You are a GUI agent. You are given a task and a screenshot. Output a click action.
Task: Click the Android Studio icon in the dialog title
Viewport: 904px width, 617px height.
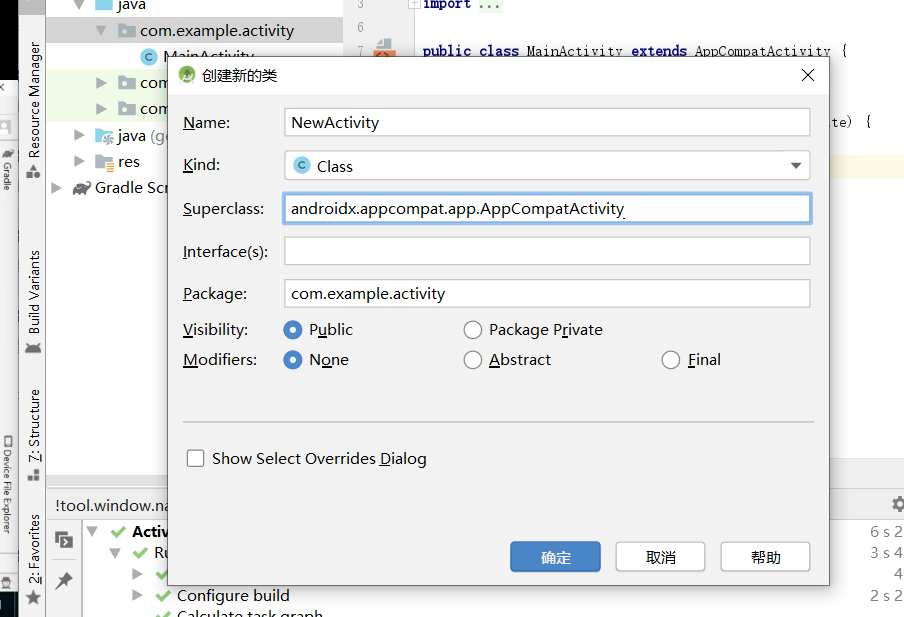click(x=187, y=75)
